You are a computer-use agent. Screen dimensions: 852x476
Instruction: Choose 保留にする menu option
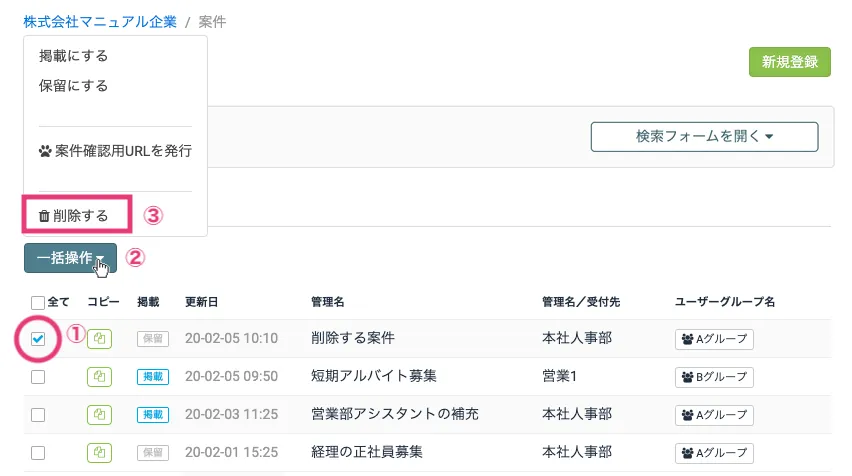[x=74, y=86]
